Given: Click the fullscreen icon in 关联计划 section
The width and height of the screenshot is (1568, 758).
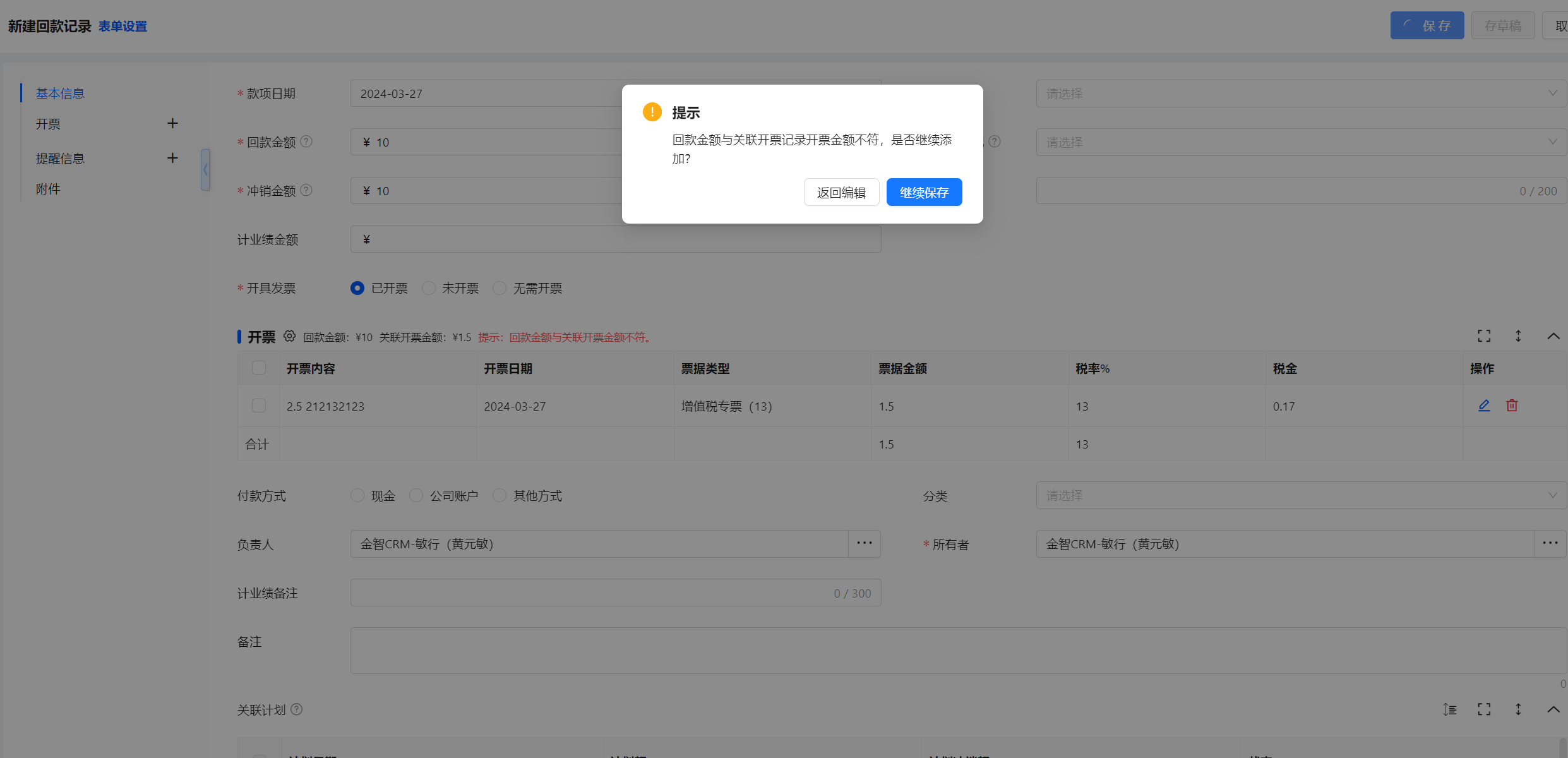Looking at the screenshot, I should 1484,709.
